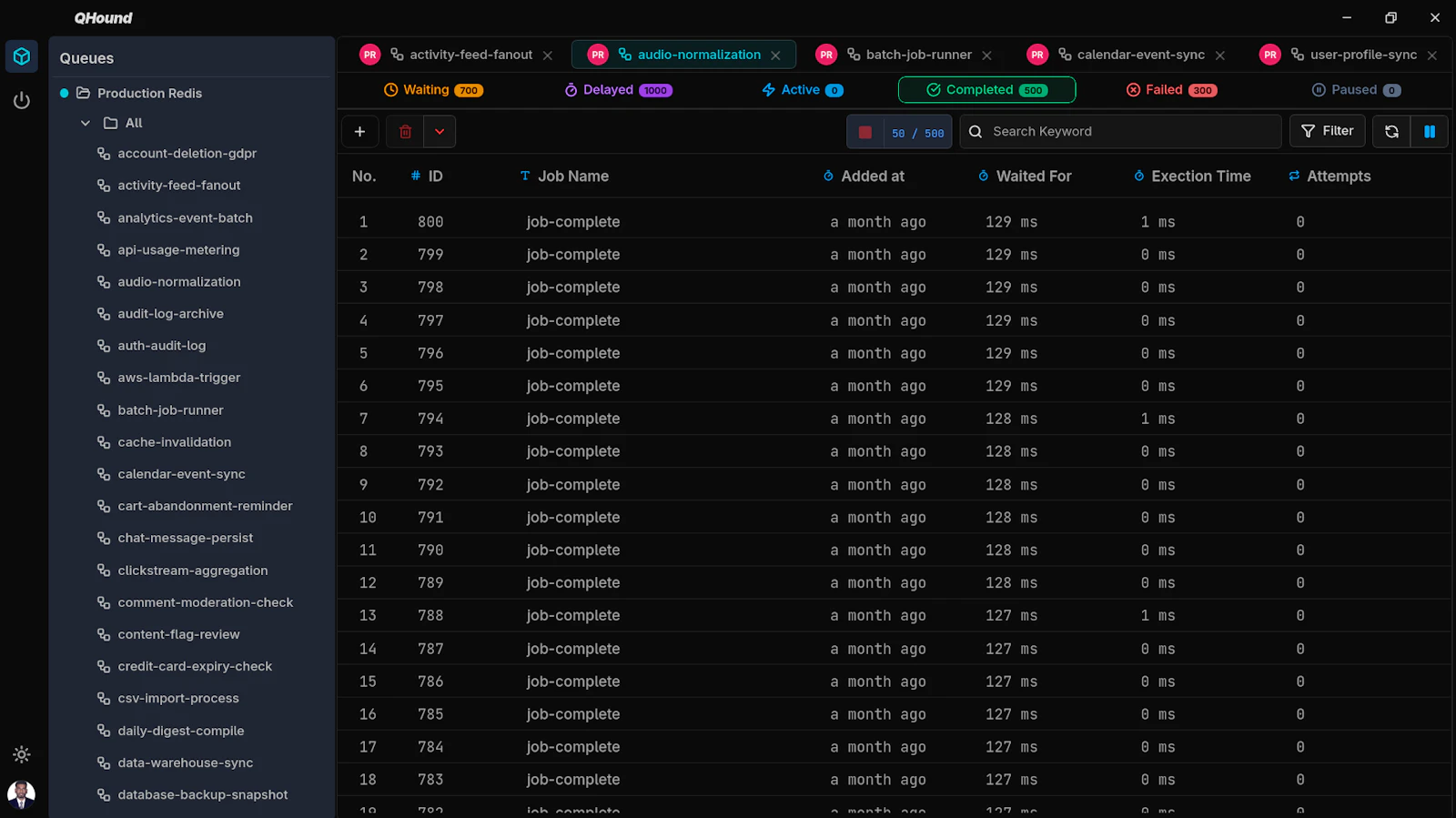Sort by Exection Time column header
Image resolution: width=1456 pixels, height=818 pixels.
click(1192, 177)
